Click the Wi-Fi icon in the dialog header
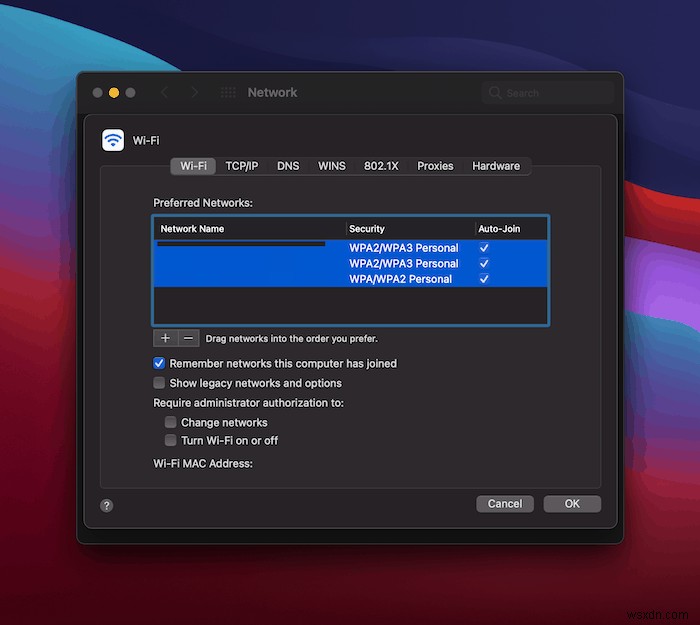This screenshot has width=700, height=625. click(x=113, y=140)
